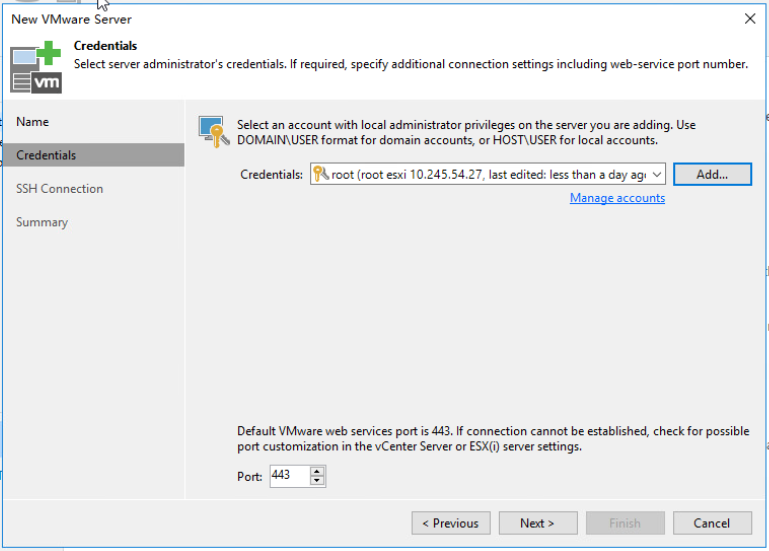The height and width of the screenshot is (551, 769).
Task: Cancel the New VMware Server wizard
Action: [x=712, y=523]
